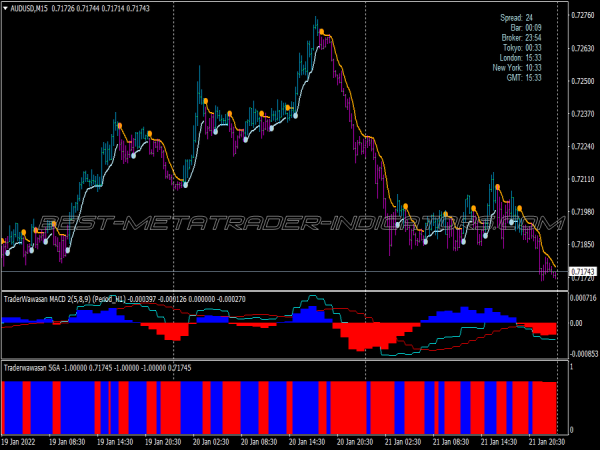Click the London: 15:33 session time
This screenshot has height=450, width=600.
point(520,57)
